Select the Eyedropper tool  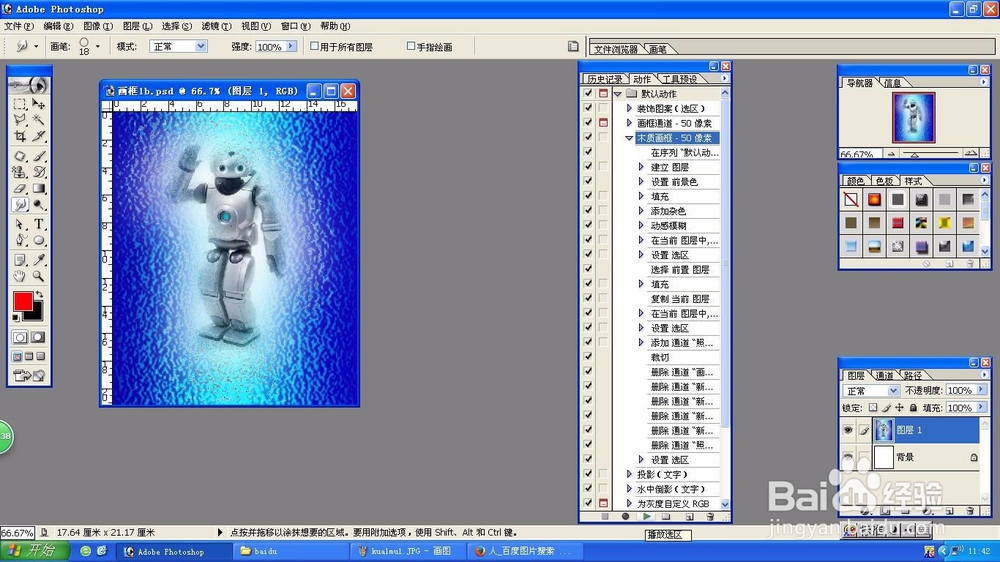point(39,260)
